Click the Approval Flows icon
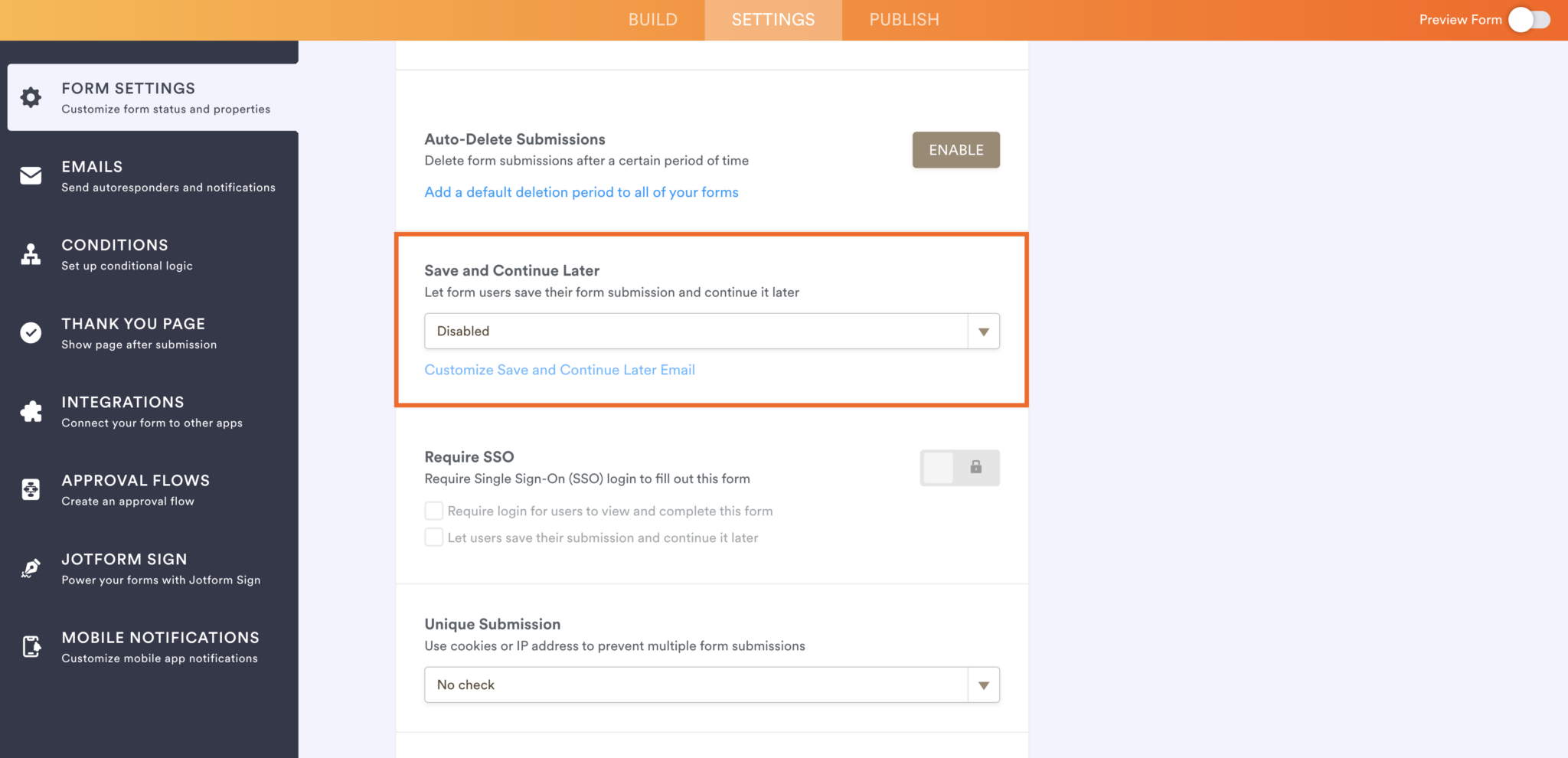 point(30,489)
